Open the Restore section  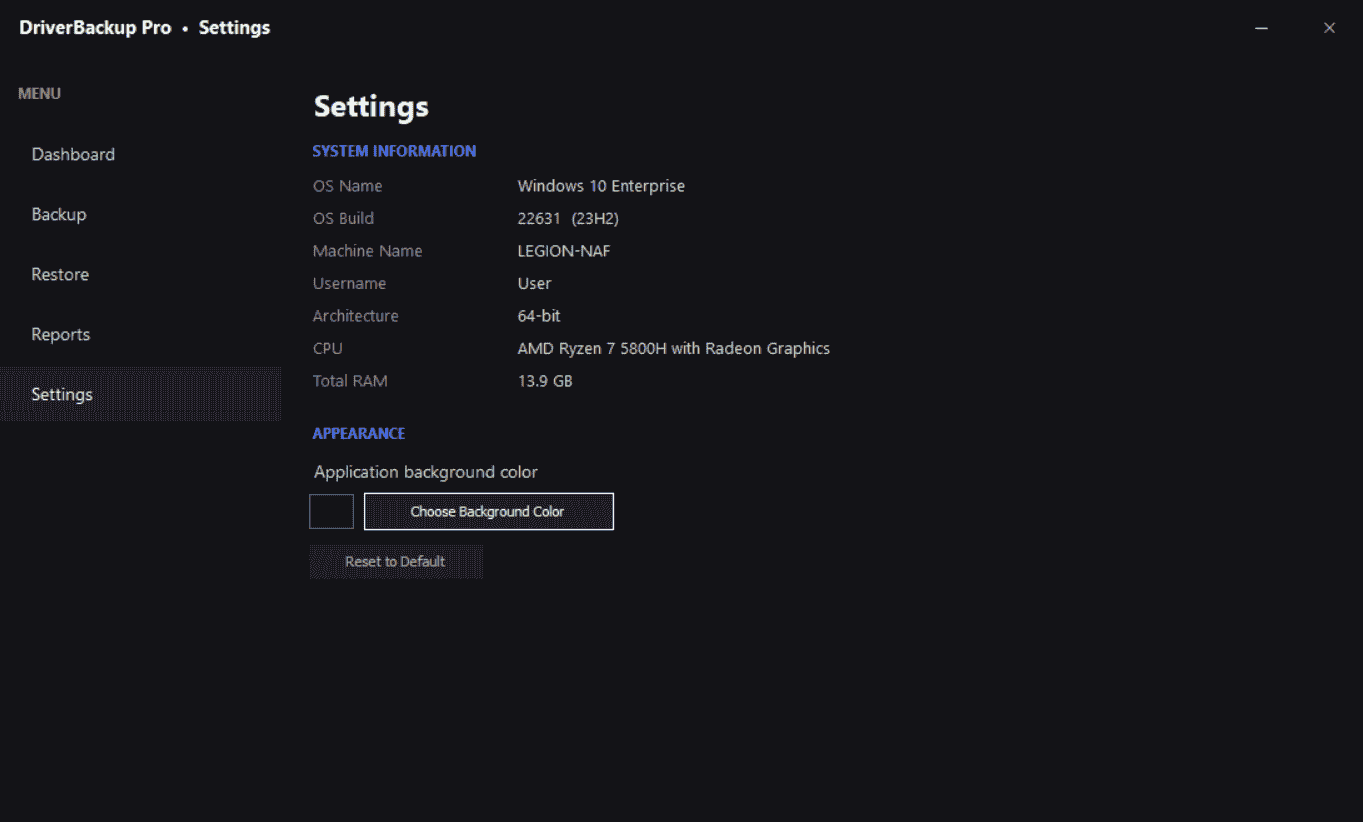pyautogui.click(x=60, y=274)
